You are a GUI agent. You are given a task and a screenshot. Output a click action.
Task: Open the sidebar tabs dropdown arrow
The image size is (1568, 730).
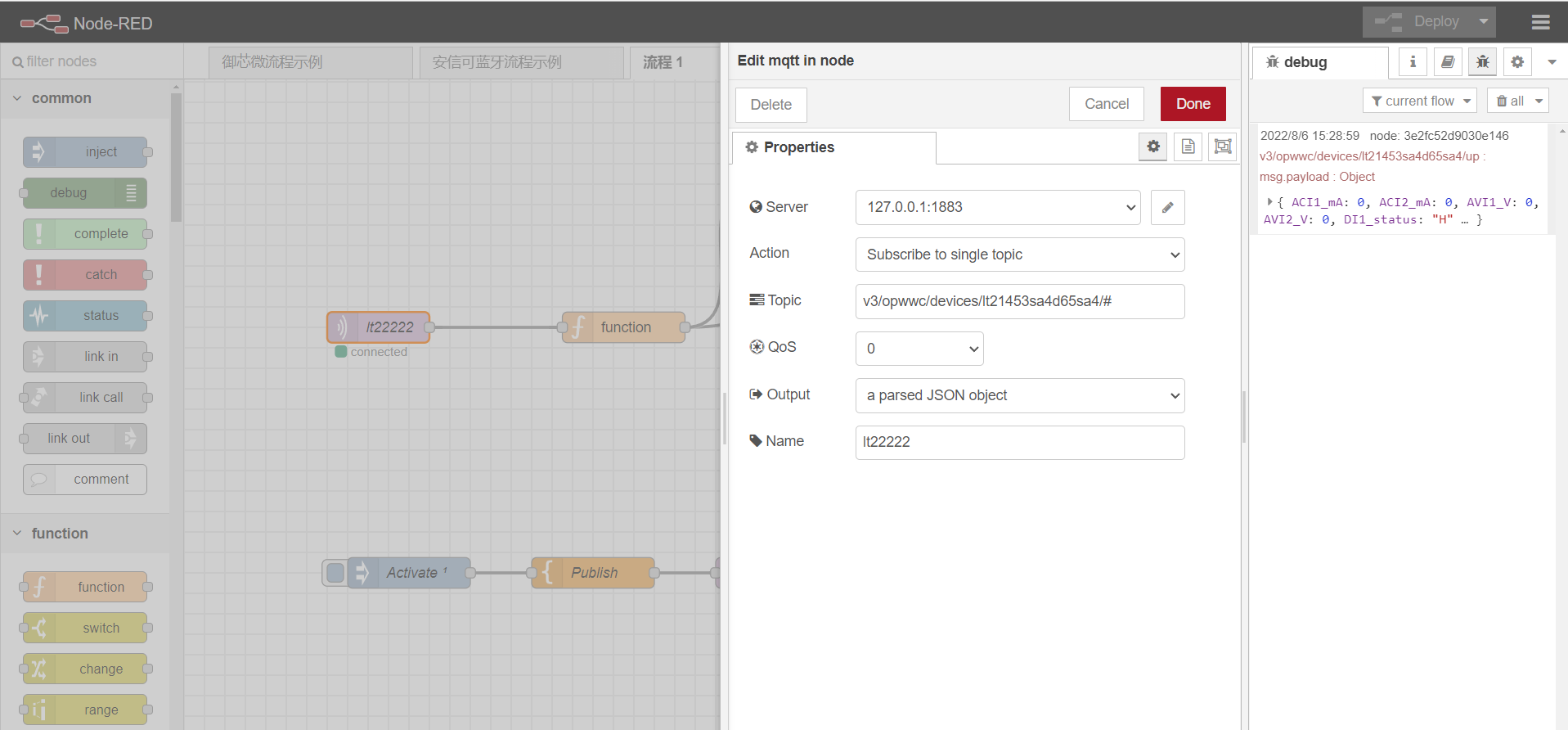coord(1552,62)
